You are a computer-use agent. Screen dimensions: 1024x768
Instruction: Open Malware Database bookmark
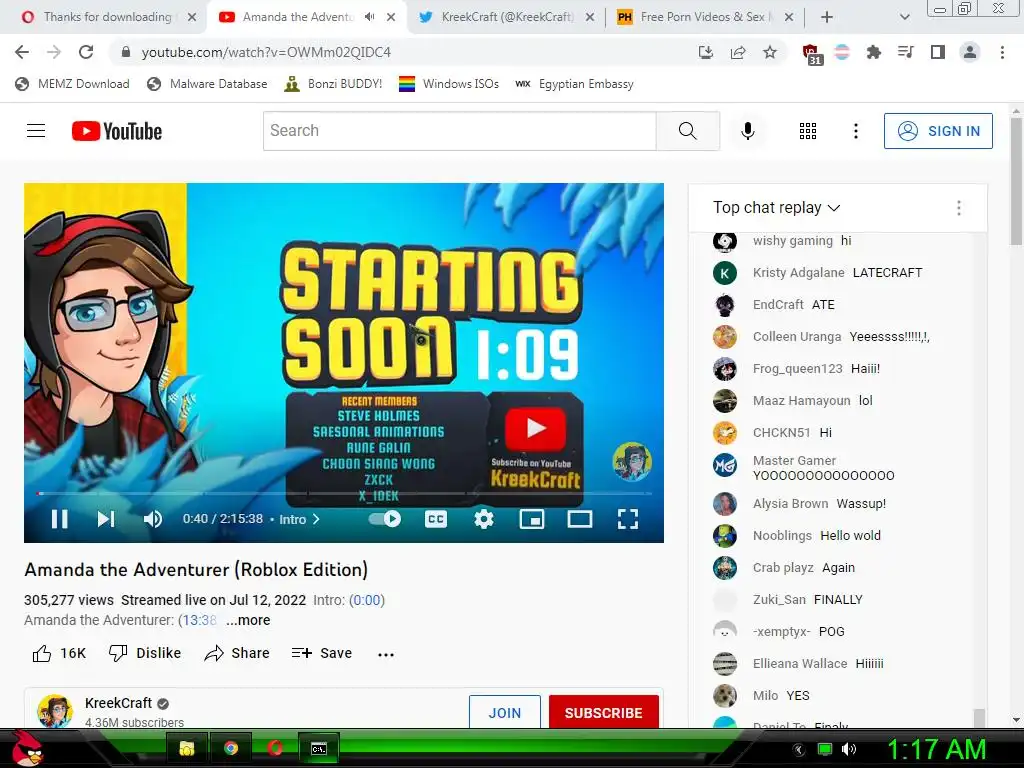tap(207, 84)
